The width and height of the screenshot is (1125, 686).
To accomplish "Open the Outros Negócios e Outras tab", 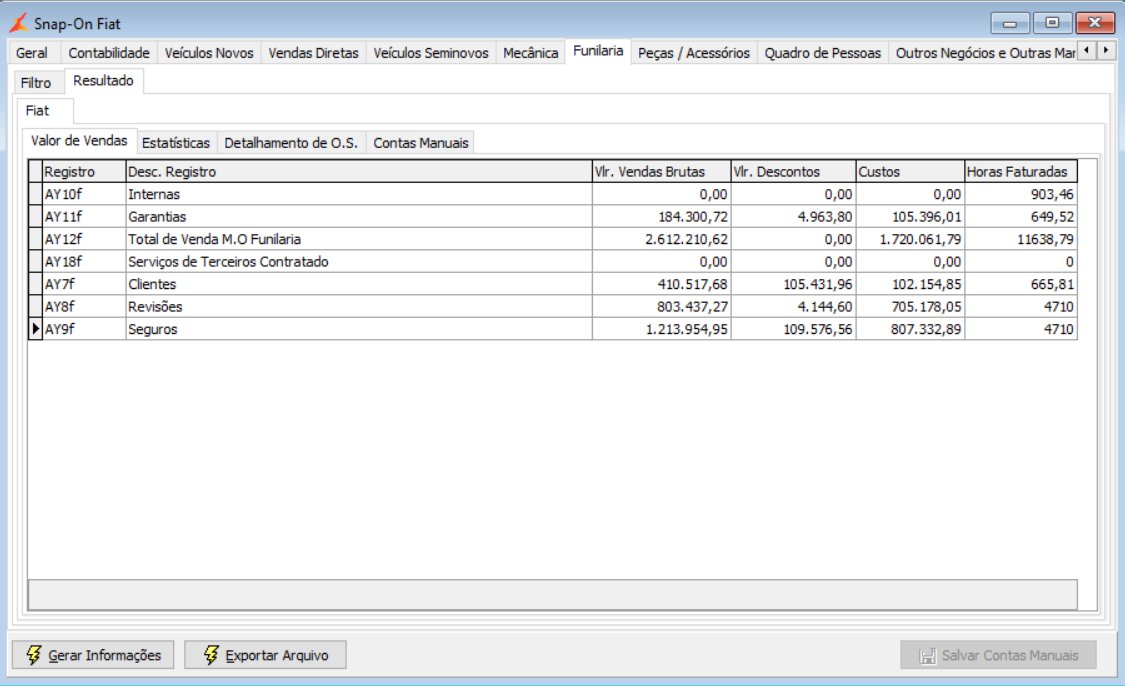I will (x=984, y=53).
